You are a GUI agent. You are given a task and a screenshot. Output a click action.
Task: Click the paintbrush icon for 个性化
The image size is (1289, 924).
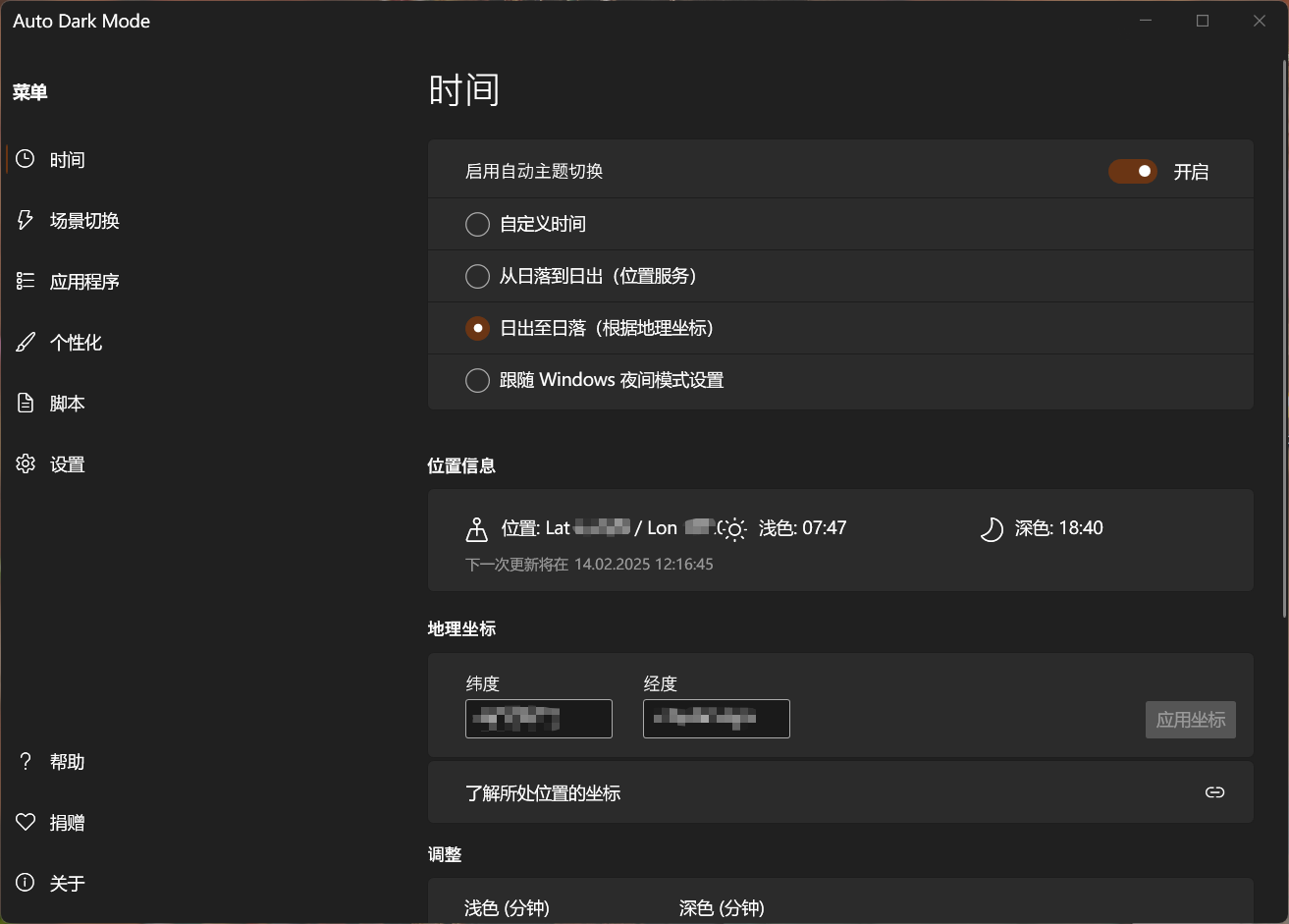pos(26,342)
